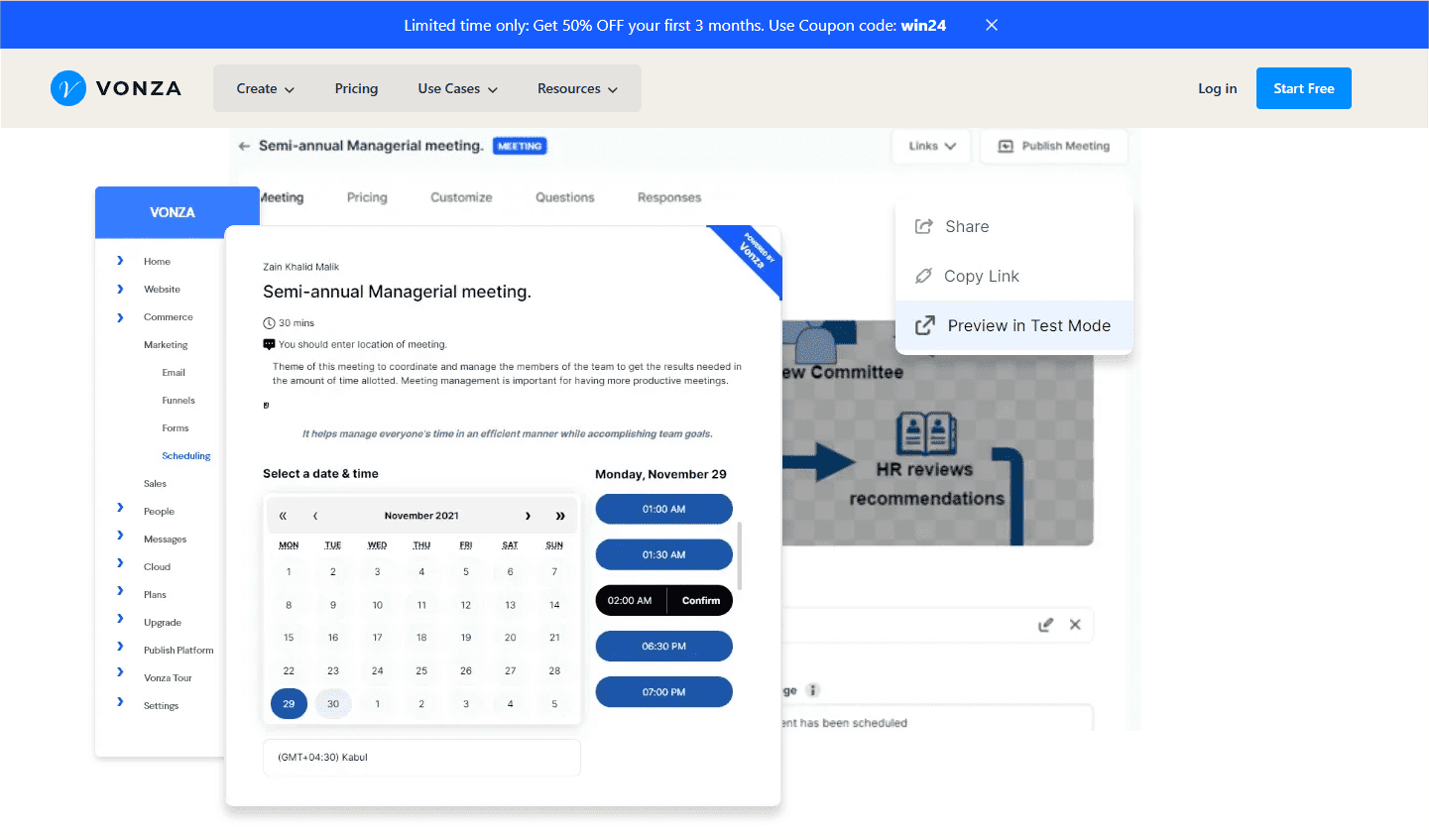Select Scheduling in the sidebar
This screenshot has height=840, width=1429.
(x=186, y=456)
